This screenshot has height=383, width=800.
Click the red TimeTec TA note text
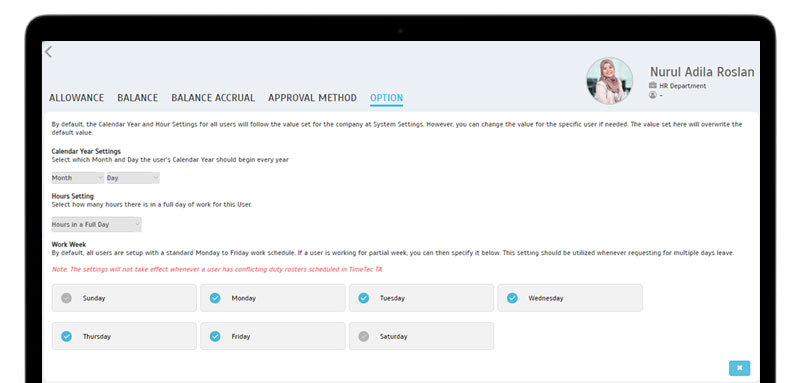coord(217,269)
